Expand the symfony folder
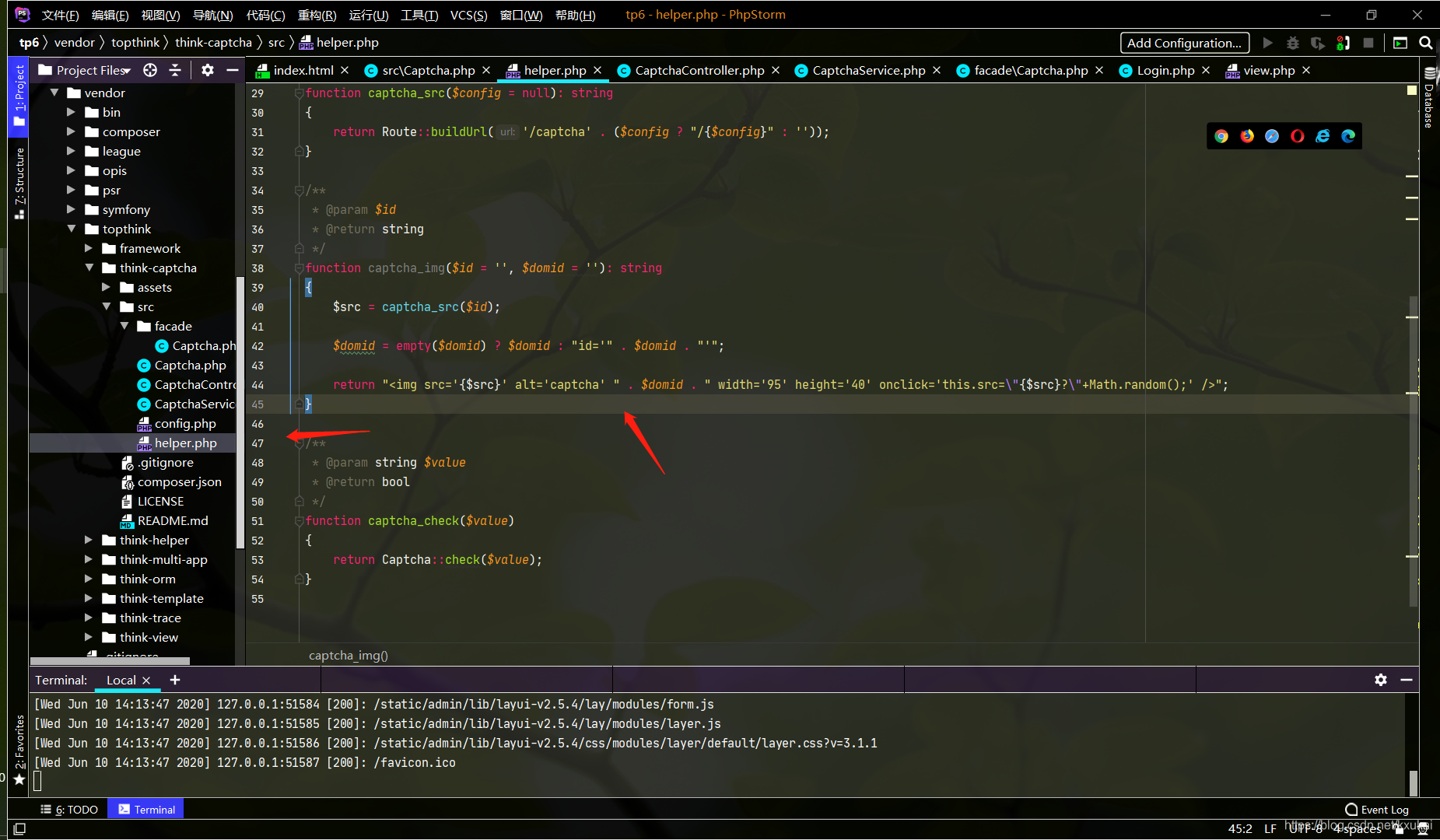1440x840 pixels. coord(72,209)
